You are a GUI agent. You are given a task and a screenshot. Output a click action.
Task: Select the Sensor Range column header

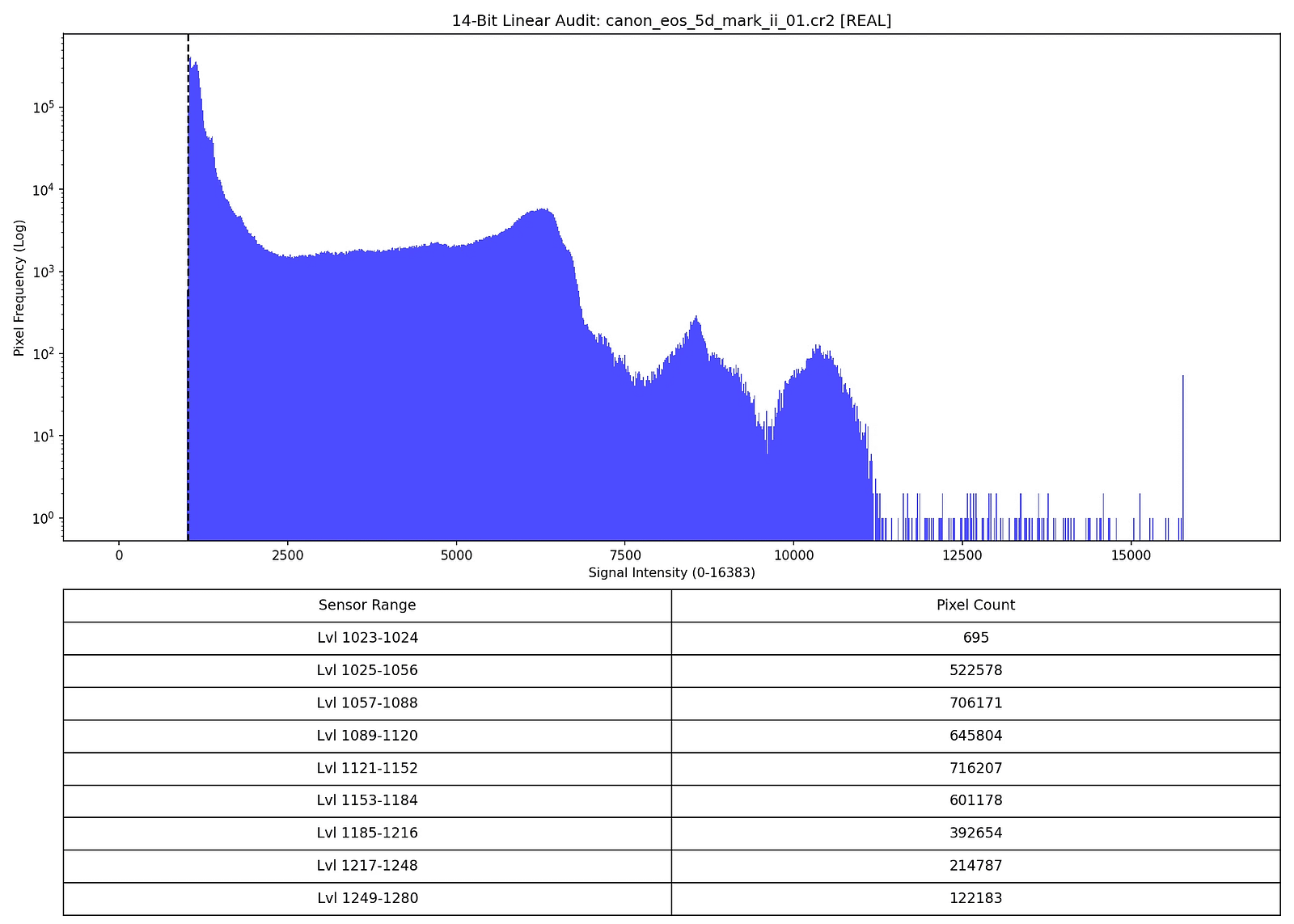pos(368,605)
